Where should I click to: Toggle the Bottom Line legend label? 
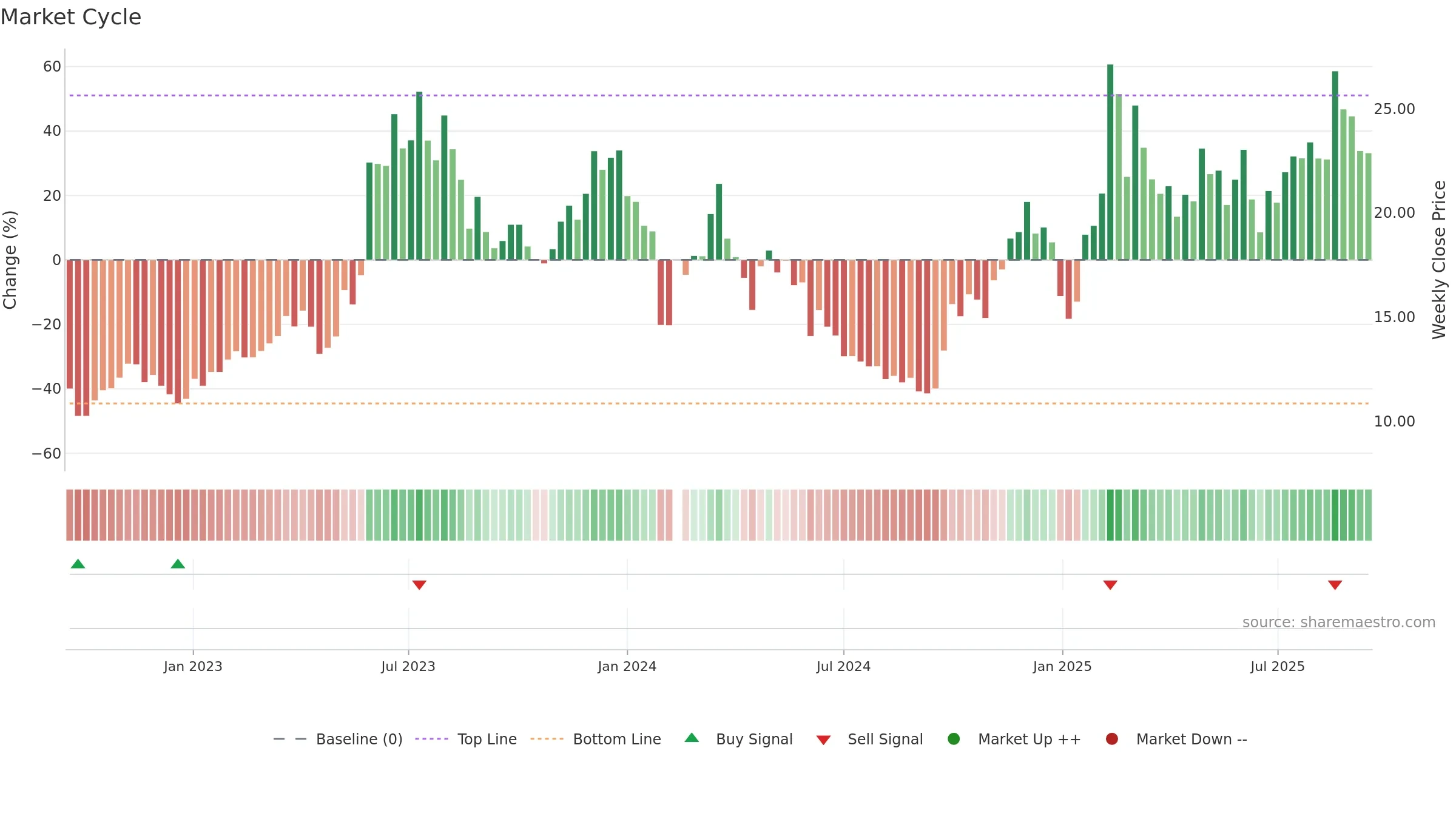click(x=617, y=739)
